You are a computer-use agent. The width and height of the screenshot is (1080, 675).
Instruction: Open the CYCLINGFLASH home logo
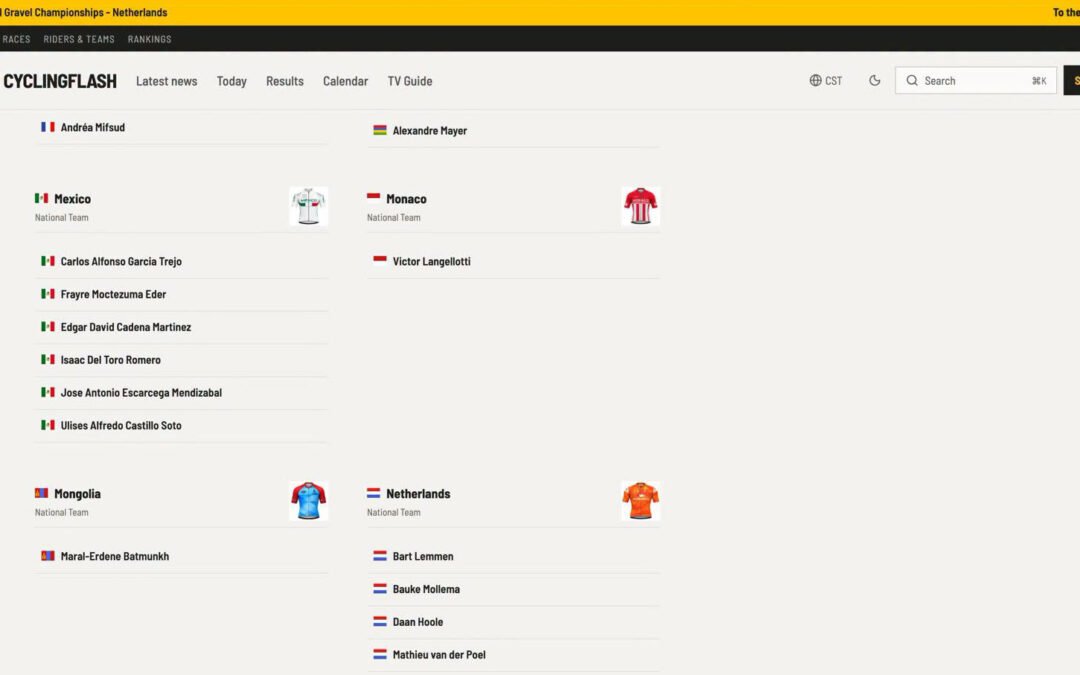60,81
